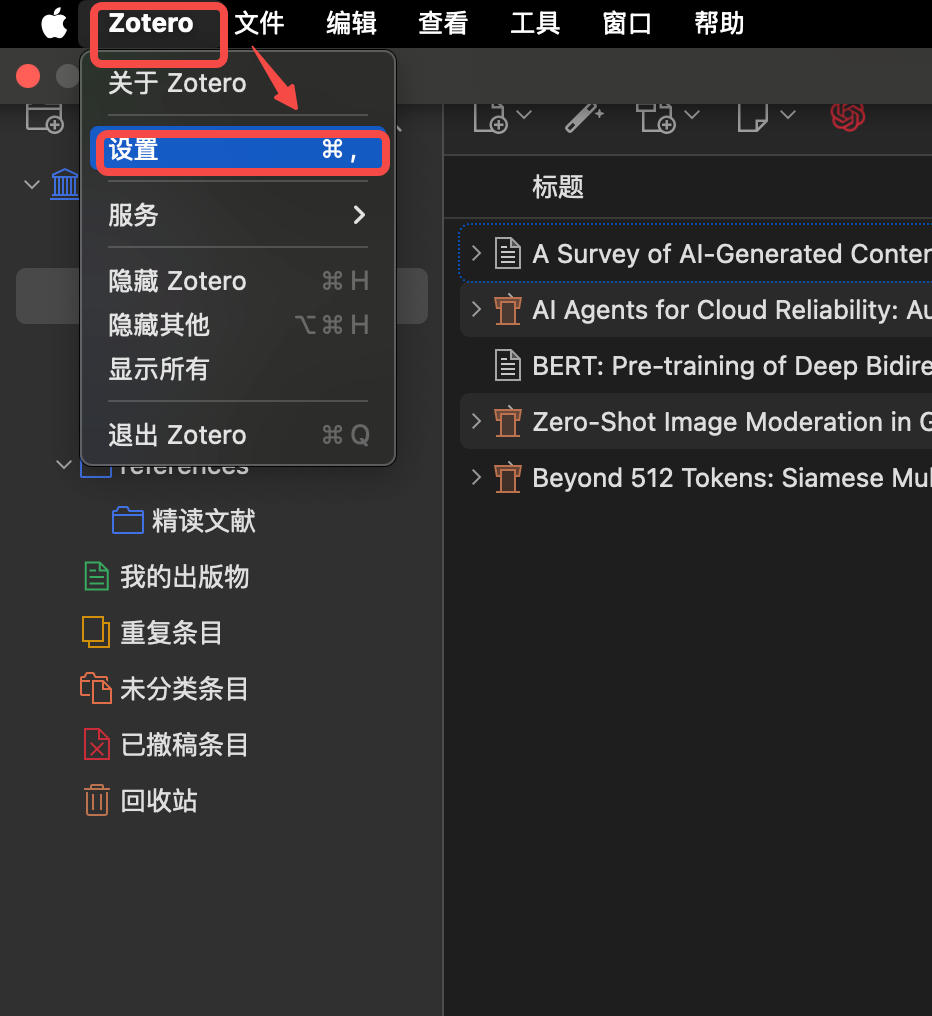932x1016 pixels.
Task: Expand Zero-Shot Image Moderation item
Action: 476,421
